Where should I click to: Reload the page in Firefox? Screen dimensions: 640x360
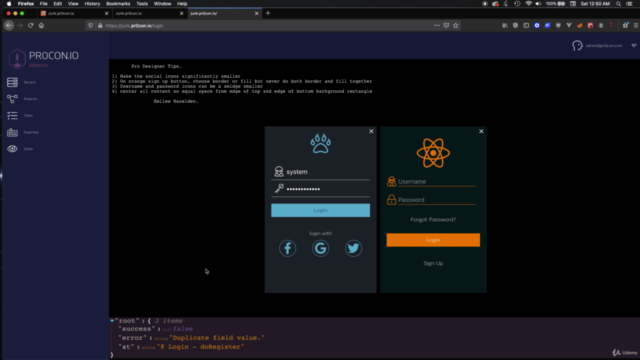pos(31,25)
